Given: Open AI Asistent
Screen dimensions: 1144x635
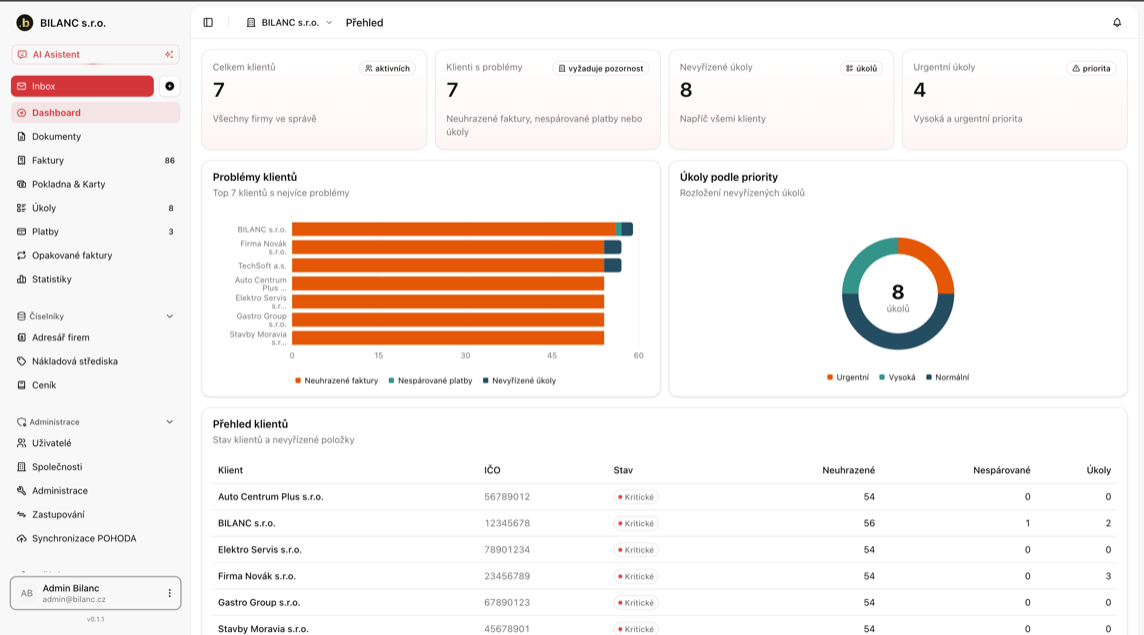Looking at the screenshot, I should [96, 54].
